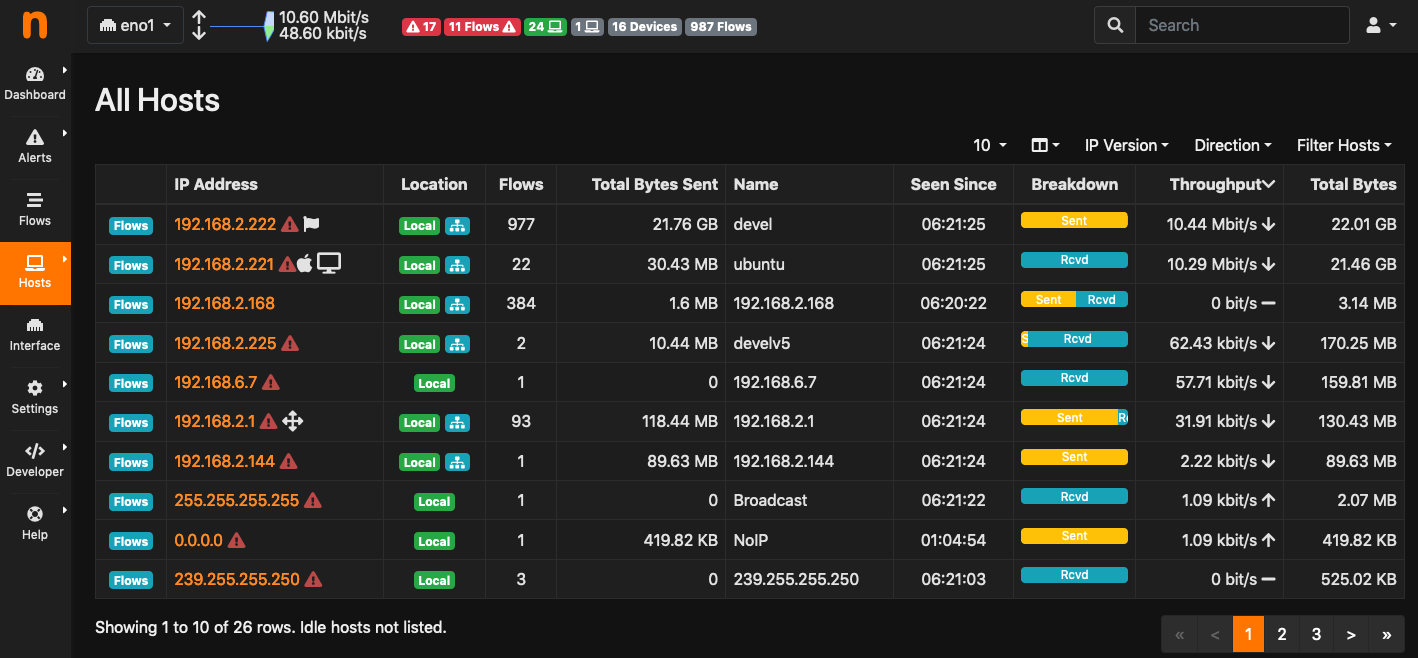Click alert triangle next to 192.168.2.222

(x=290, y=225)
